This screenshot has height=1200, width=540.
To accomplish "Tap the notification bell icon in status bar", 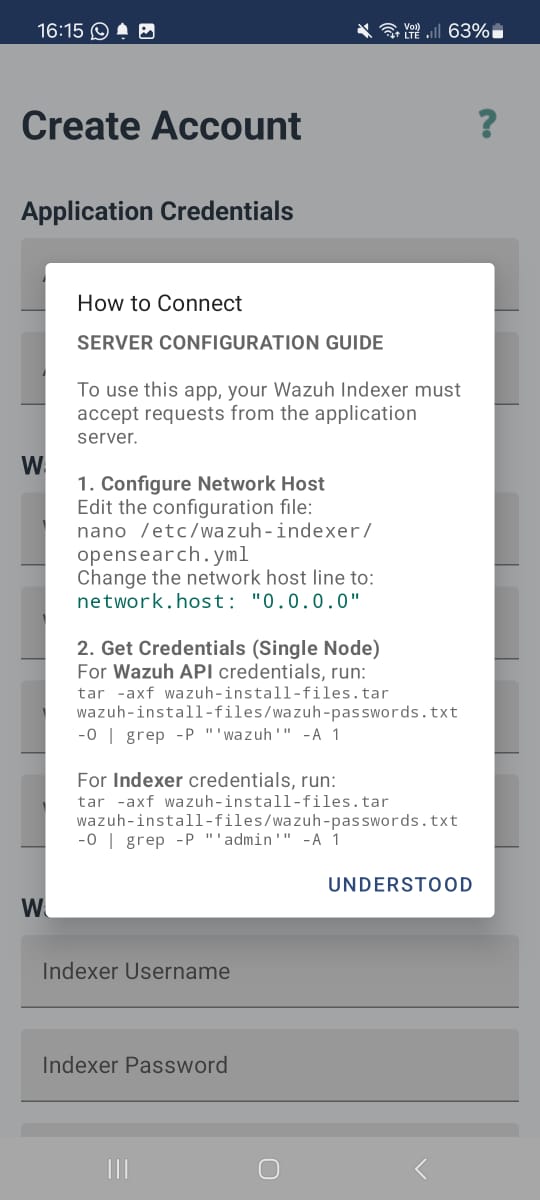I will (x=123, y=31).
